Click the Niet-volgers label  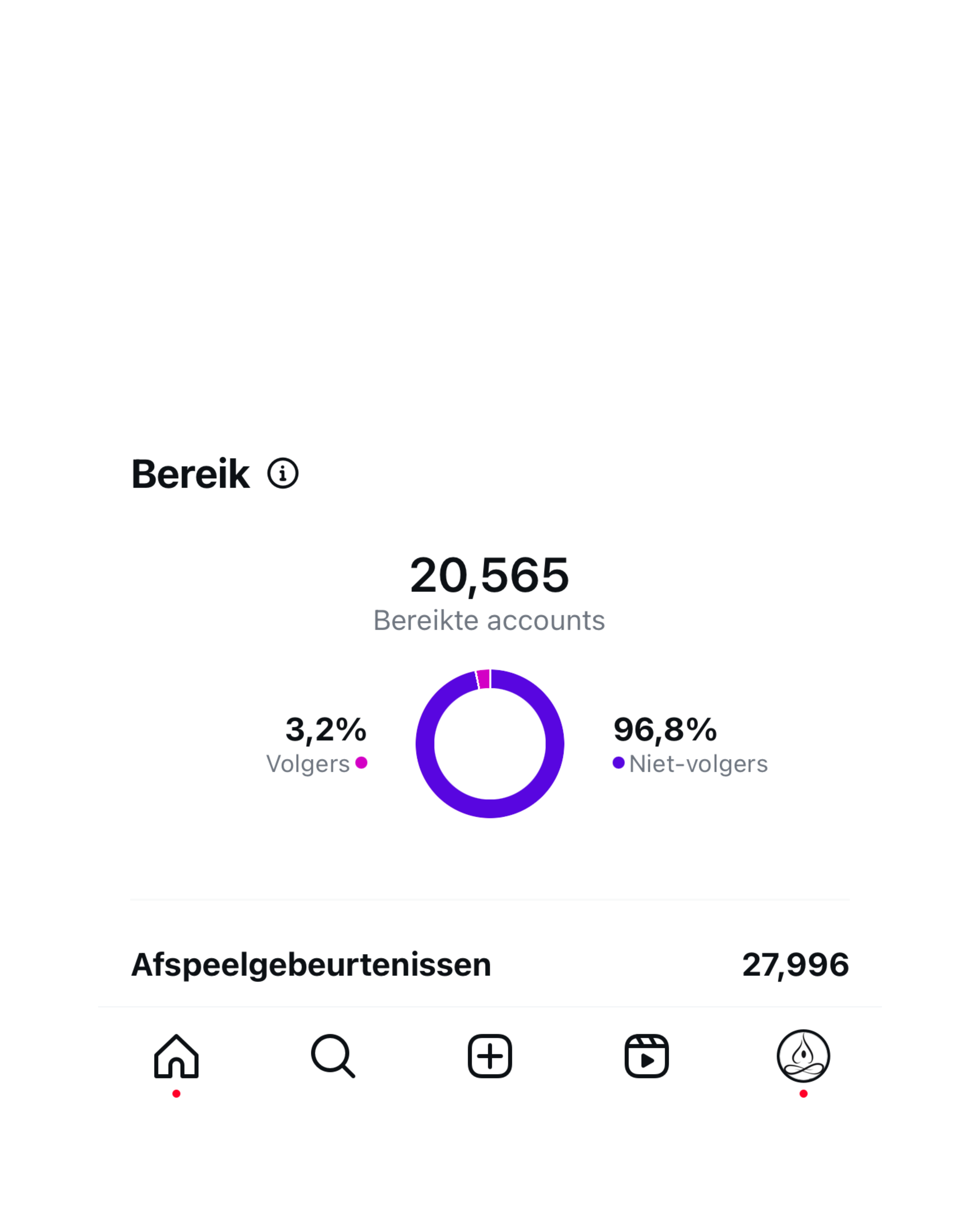[x=698, y=764]
